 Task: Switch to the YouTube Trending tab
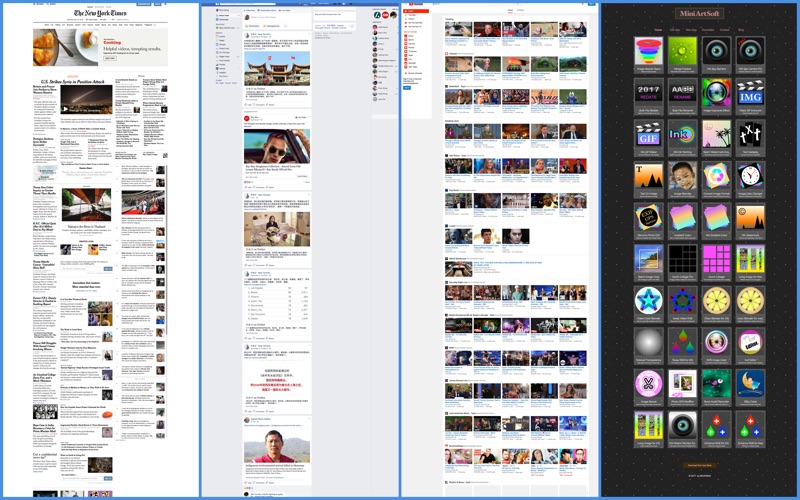point(519,9)
